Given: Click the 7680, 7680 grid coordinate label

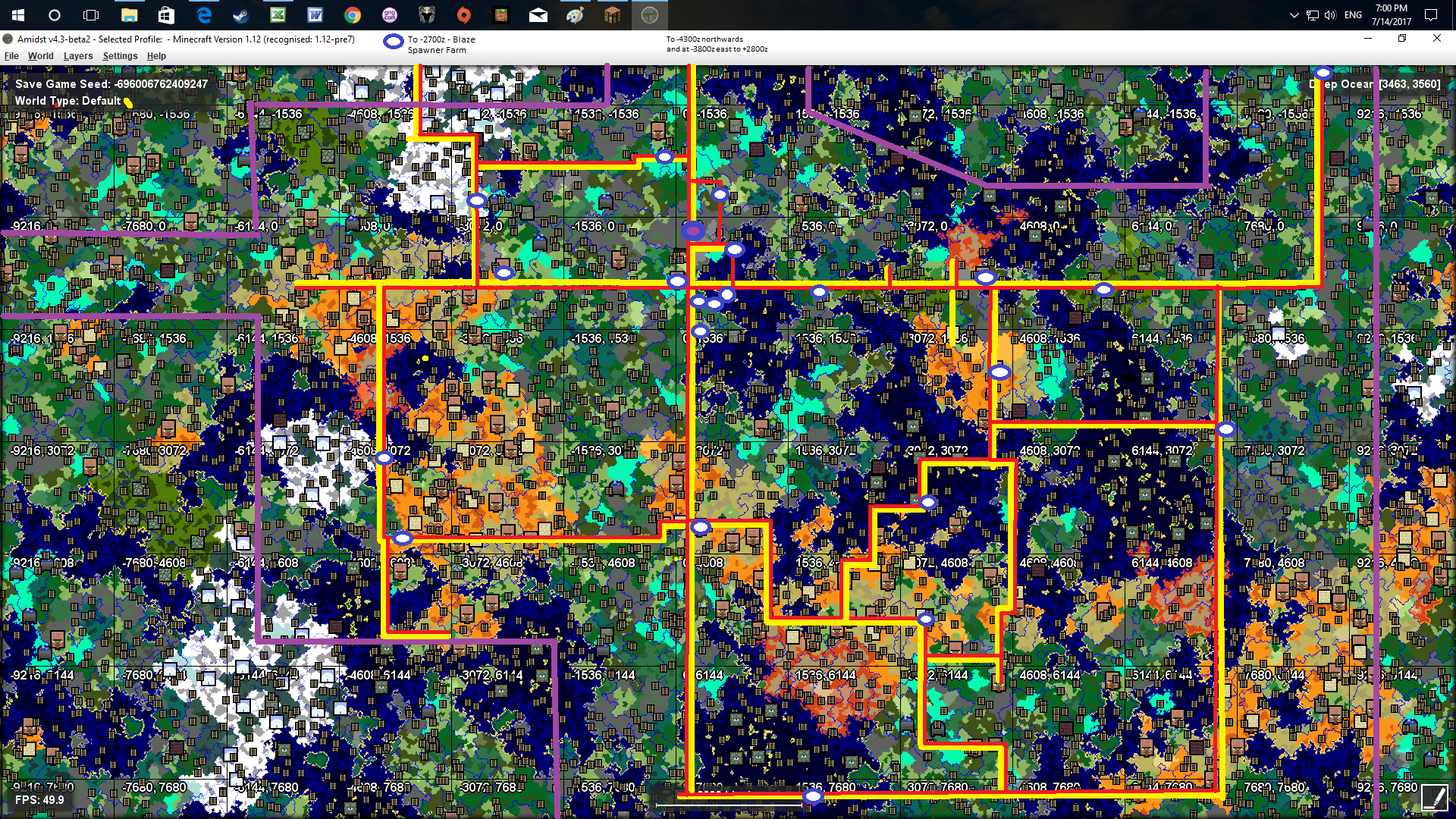Looking at the screenshot, I should (x=1274, y=787).
